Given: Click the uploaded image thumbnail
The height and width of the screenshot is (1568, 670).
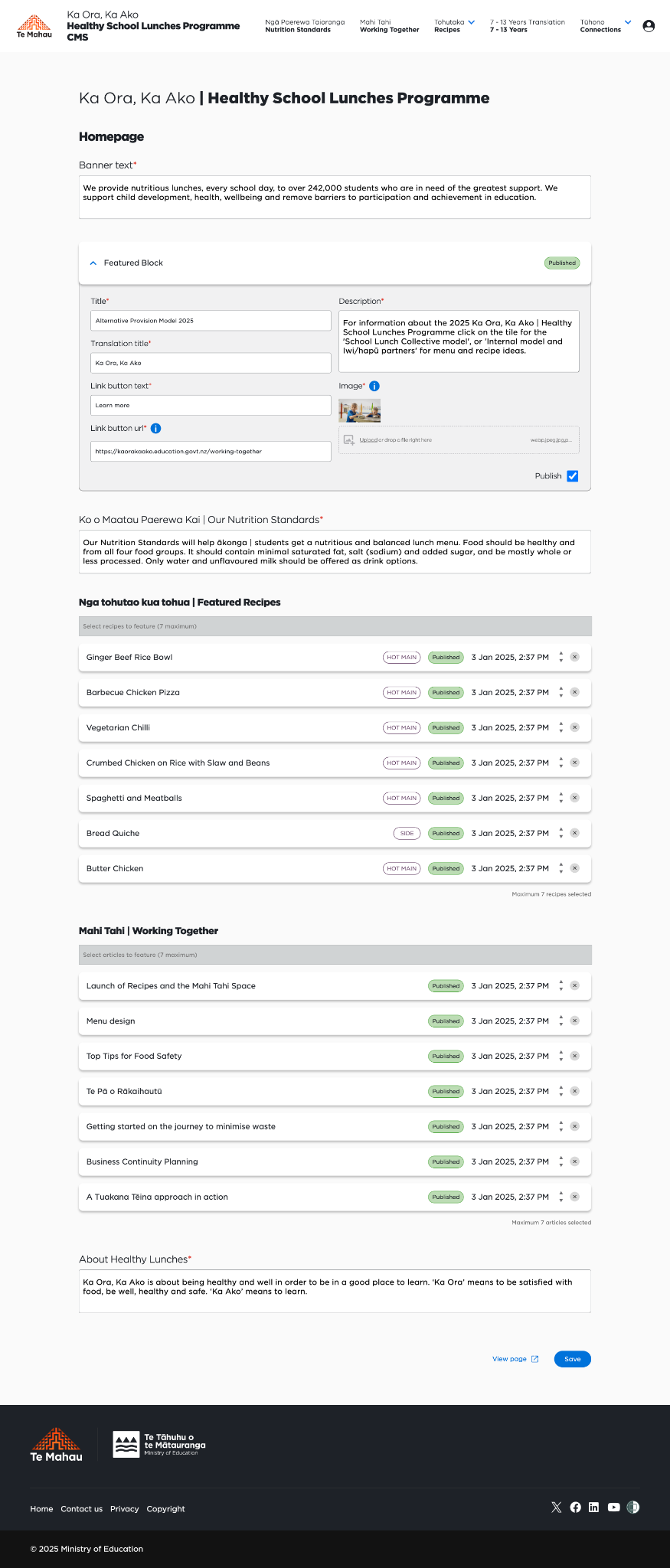Looking at the screenshot, I should 360,410.
